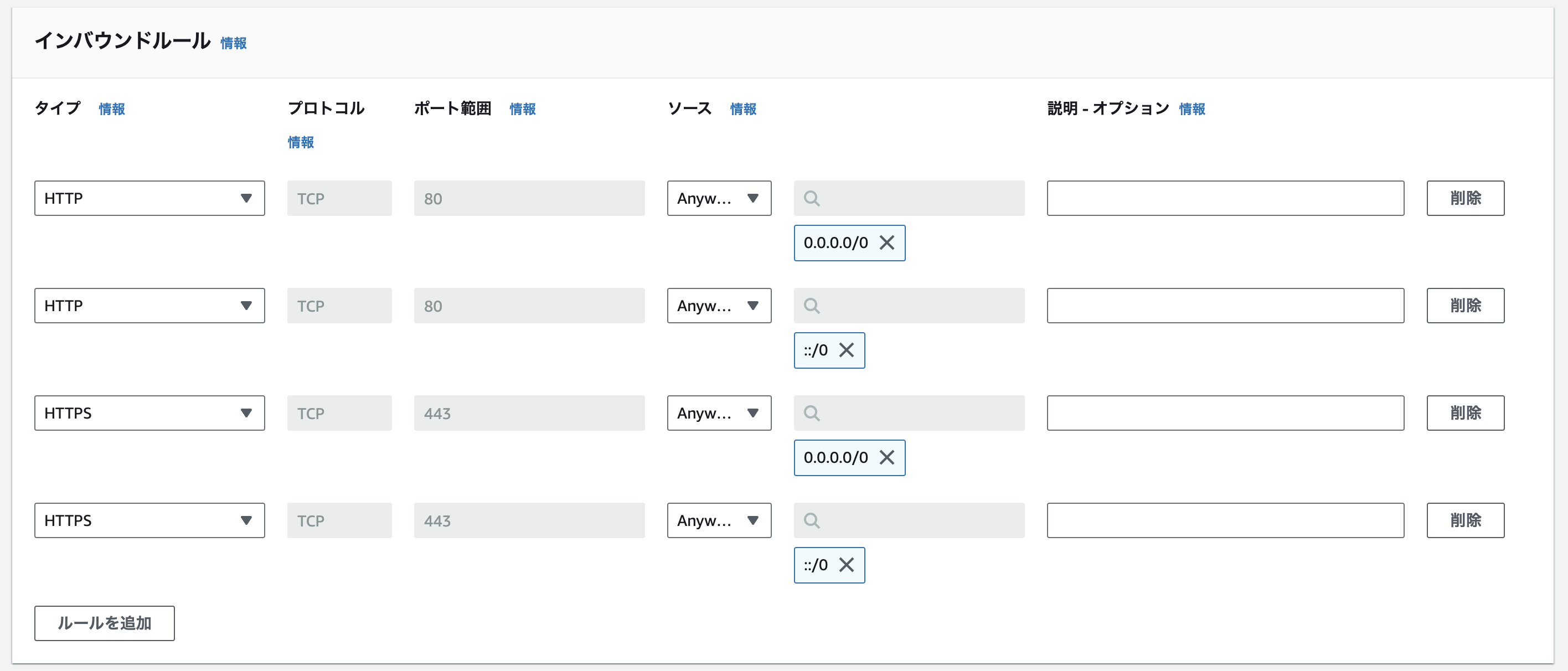Click search field in first HTTP rule source
Viewport: 1568px width, 671px height.
pyautogui.click(x=909, y=198)
